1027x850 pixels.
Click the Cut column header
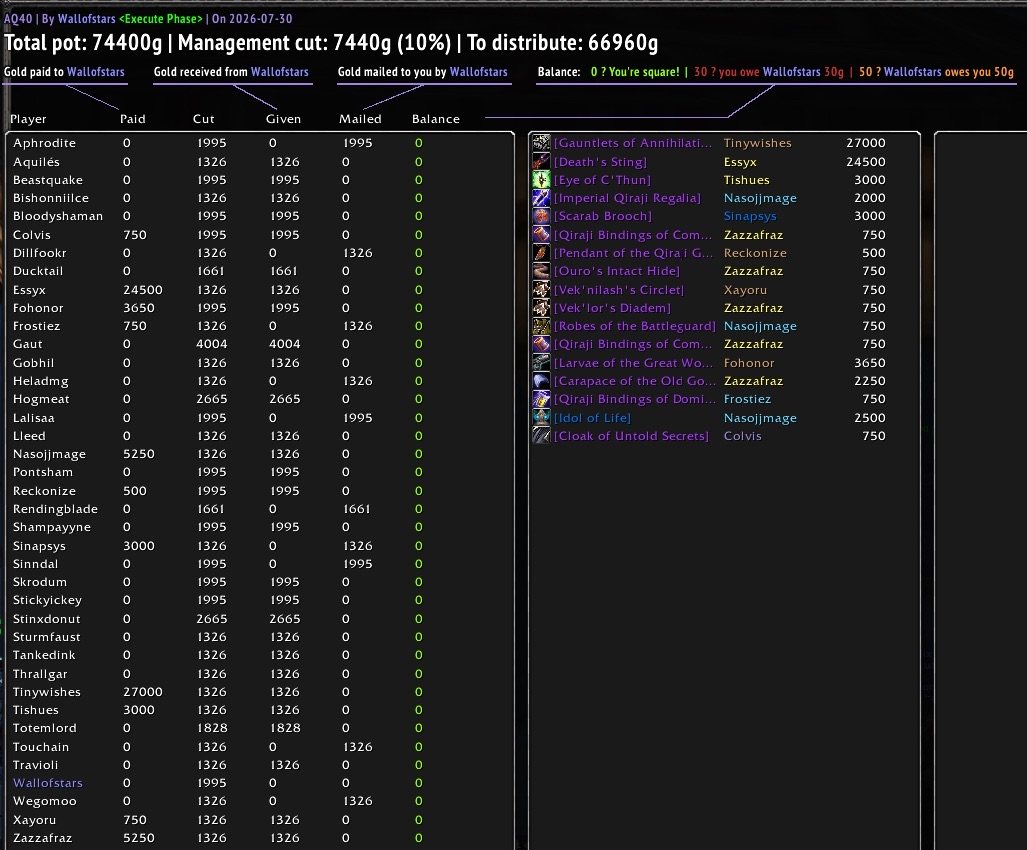204,119
